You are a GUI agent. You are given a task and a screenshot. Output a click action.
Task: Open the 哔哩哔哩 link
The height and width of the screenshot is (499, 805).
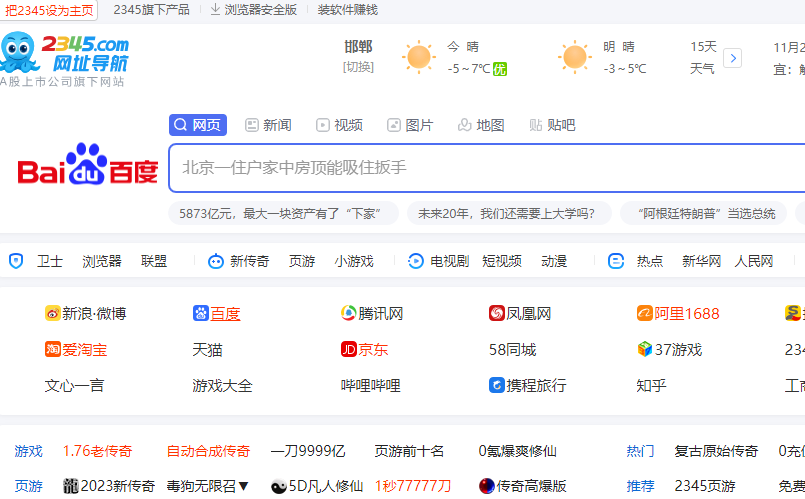tap(371, 386)
